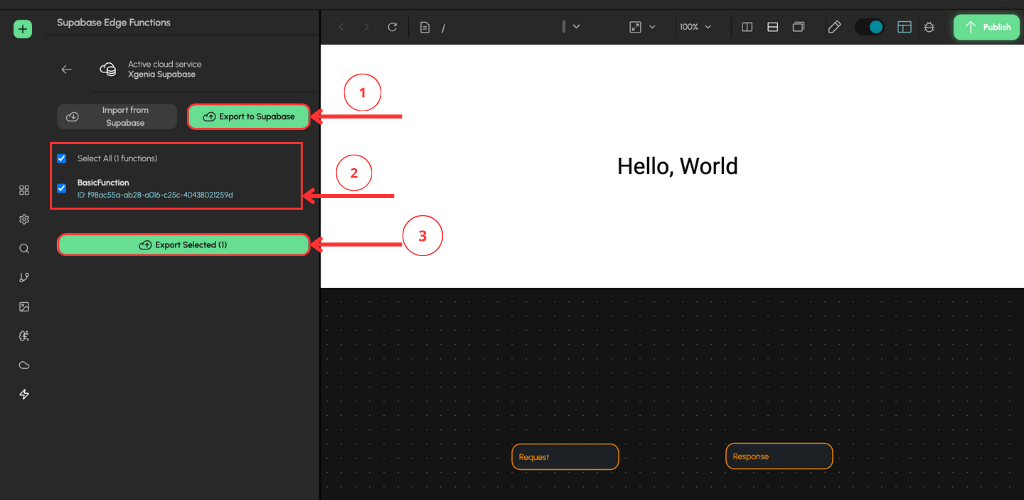
Task: Open the dropdown chevron beside page path
Action: click(576, 27)
